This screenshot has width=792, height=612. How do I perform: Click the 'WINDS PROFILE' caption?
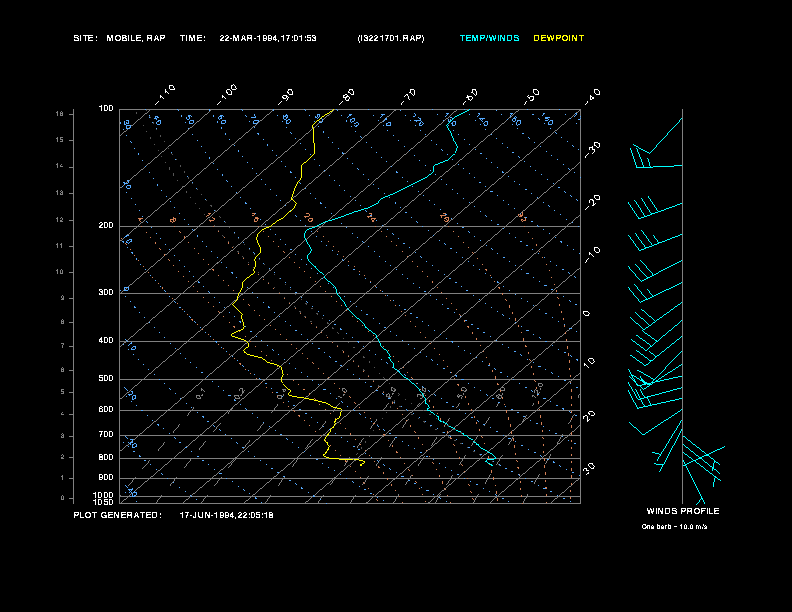[682, 511]
